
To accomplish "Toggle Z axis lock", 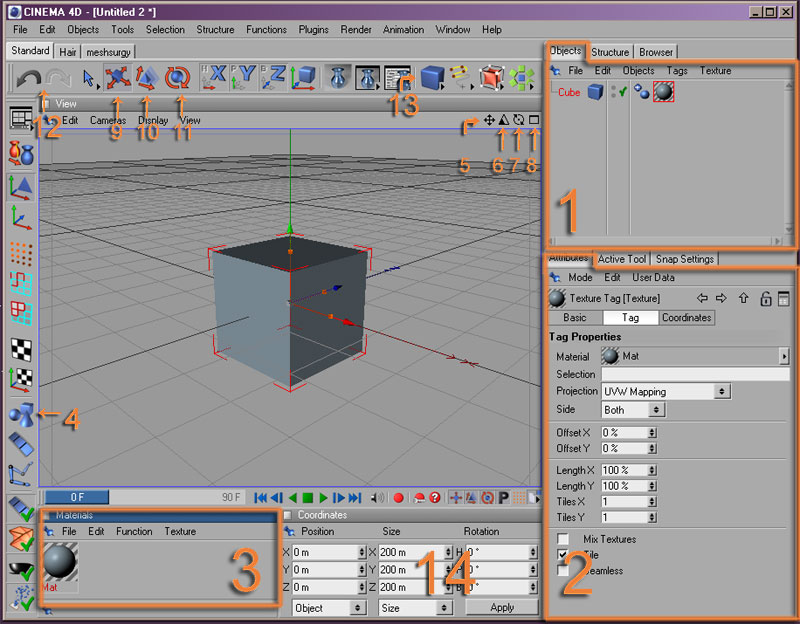I will (x=273, y=77).
